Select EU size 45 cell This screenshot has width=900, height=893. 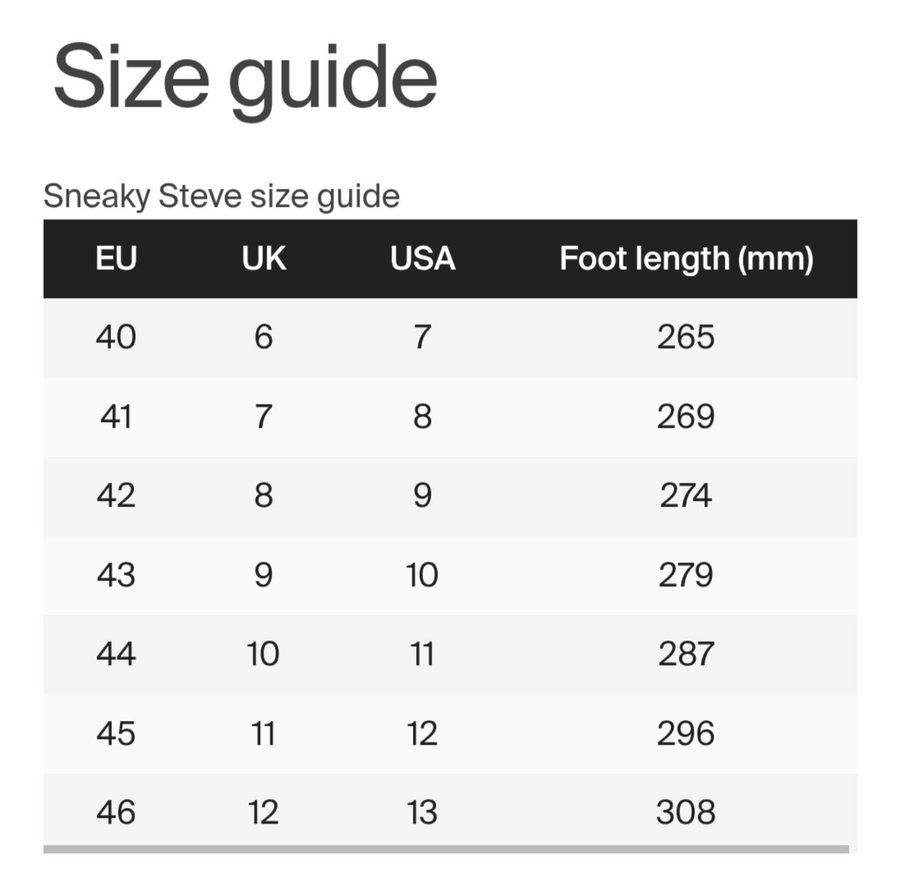click(x=116, y=733)
